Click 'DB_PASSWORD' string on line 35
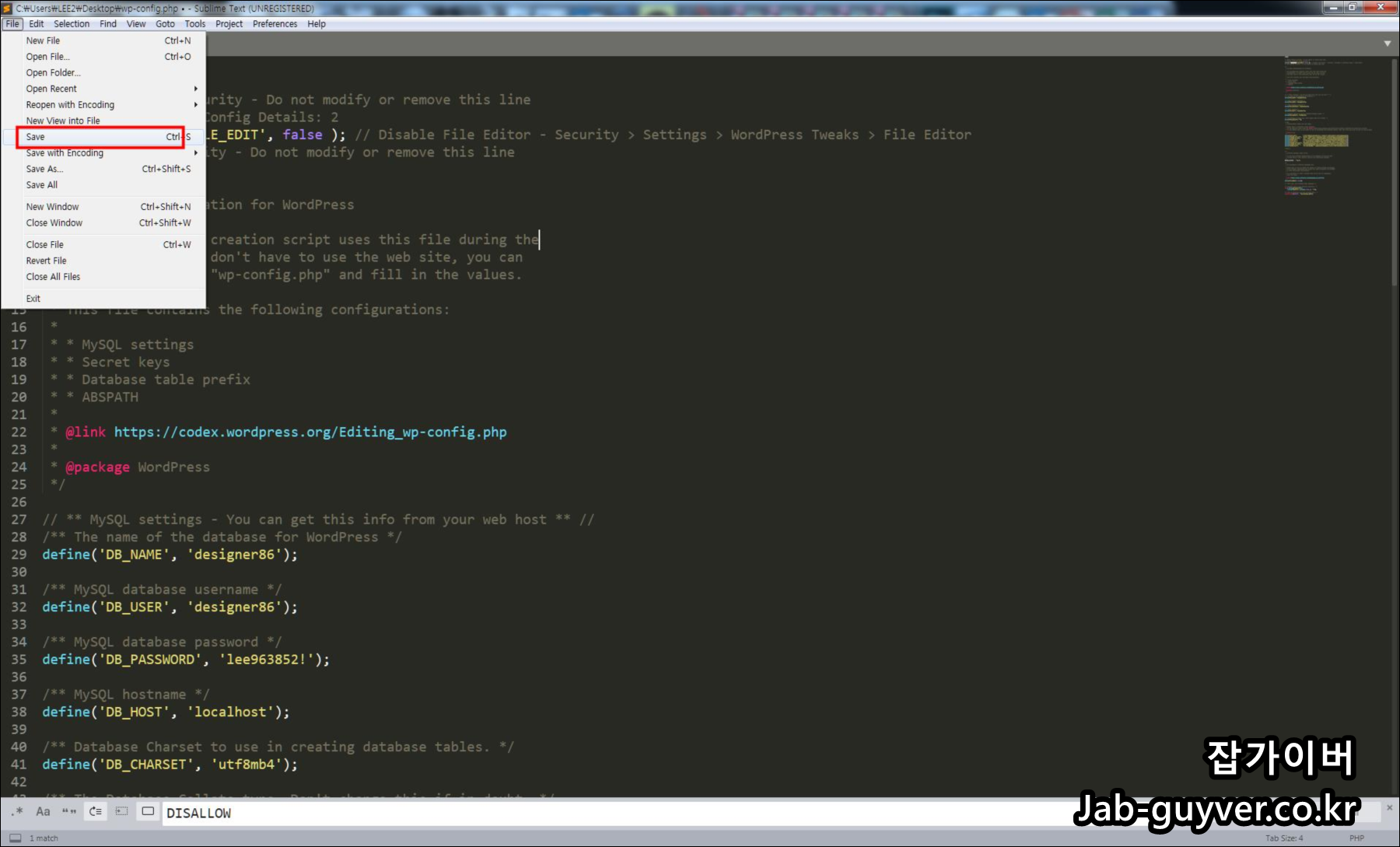Screen dimensions: 1400x847 (x=150, y=660)
